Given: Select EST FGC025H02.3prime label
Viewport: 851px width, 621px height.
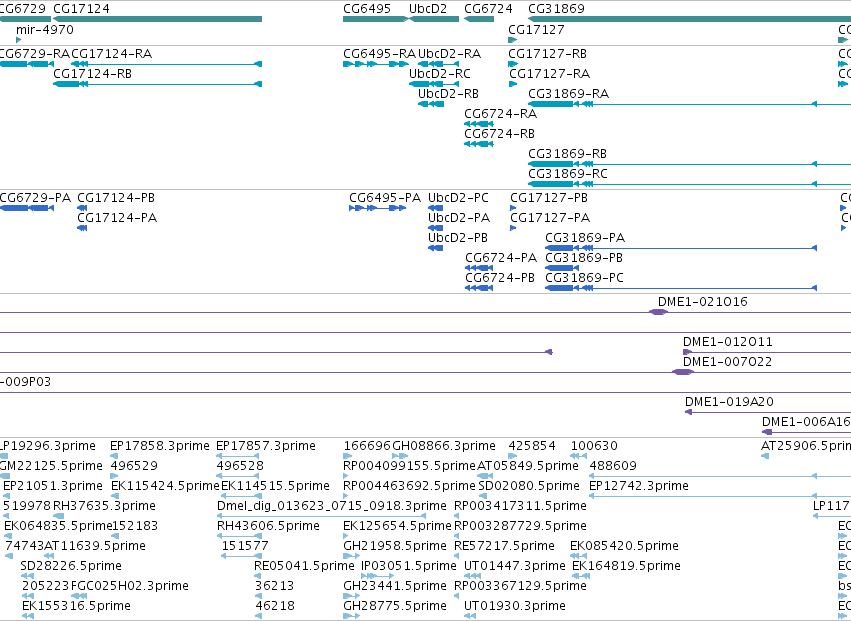Looking at the screenshot, I should pos(130,586).
